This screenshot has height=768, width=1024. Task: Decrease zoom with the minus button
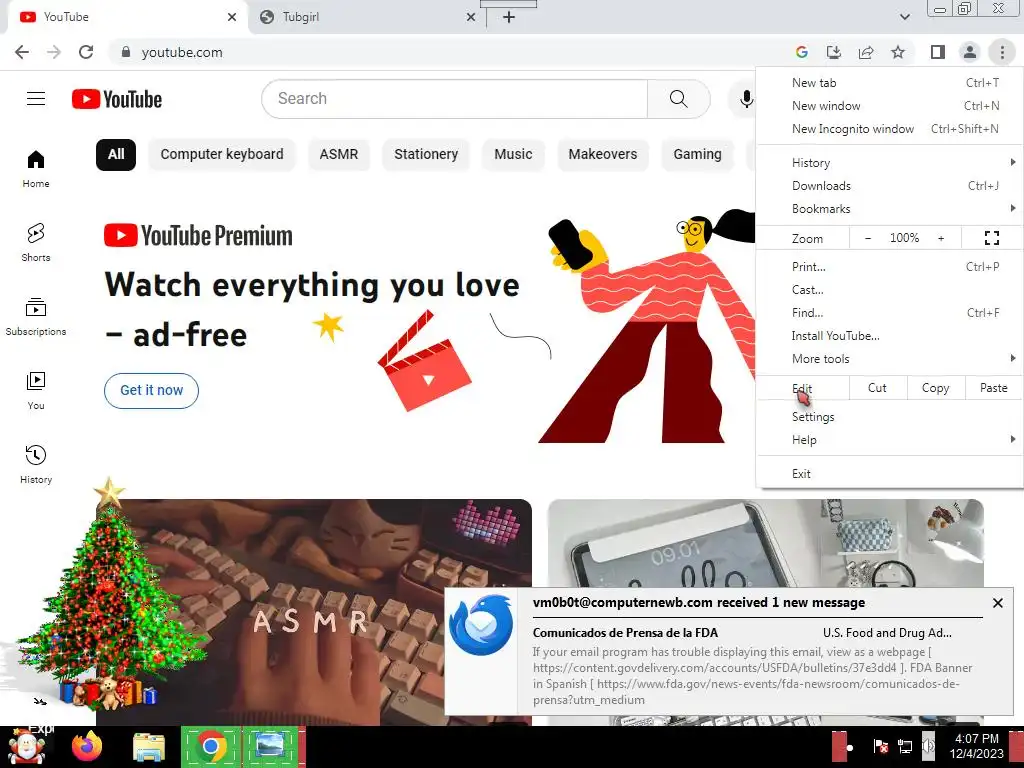tap(867, 238)
